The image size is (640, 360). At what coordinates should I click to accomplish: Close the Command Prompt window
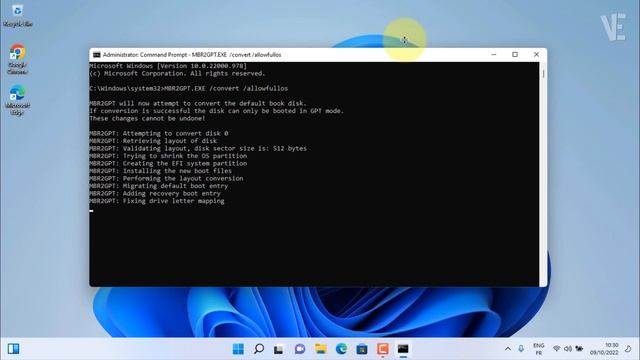tap(536, 55)
